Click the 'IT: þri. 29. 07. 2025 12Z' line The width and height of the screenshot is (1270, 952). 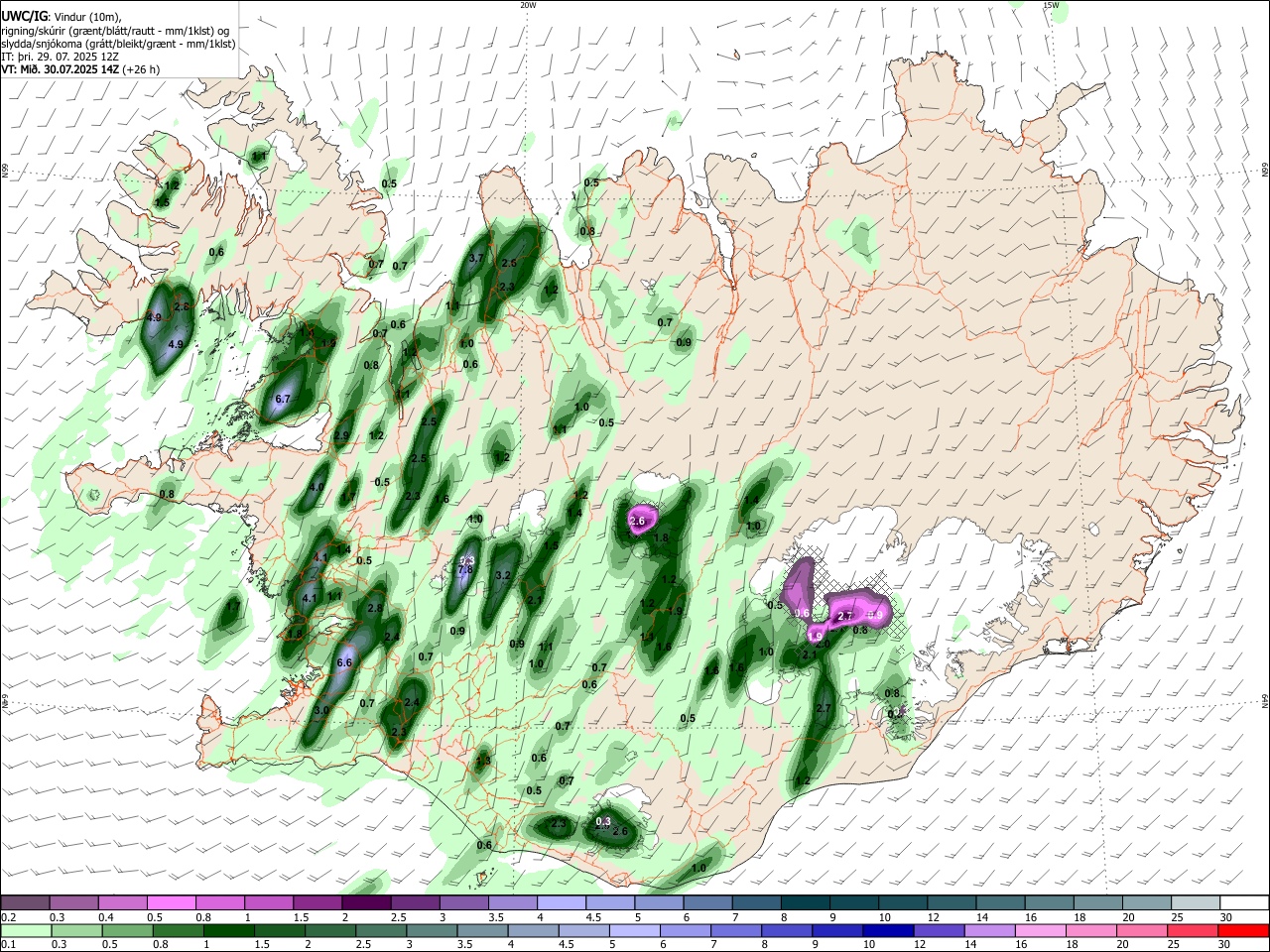(x=62, y=57)
